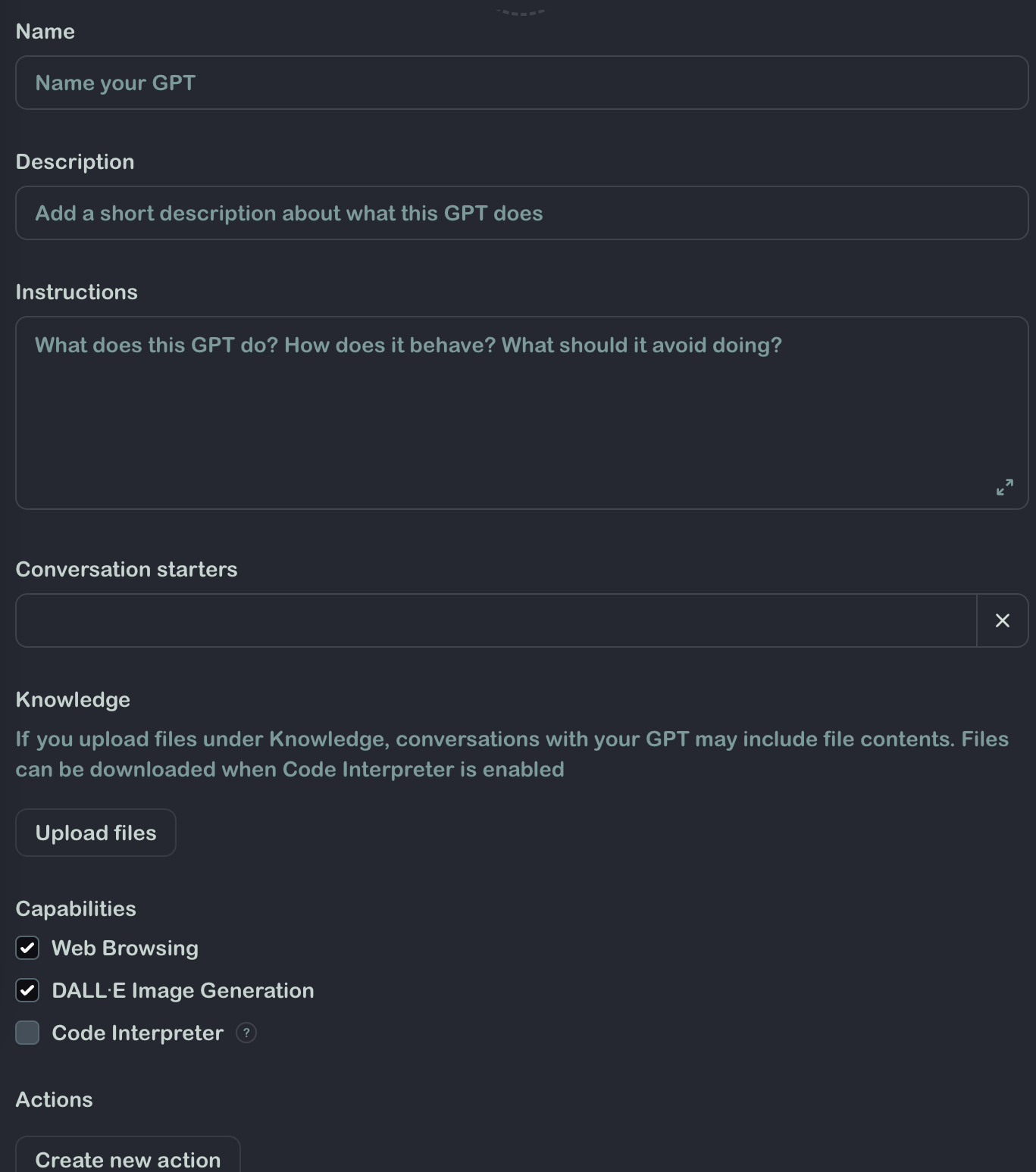Click inside the Instructions text area
Image resolution: width=1036 pixels, height=1172 pixels.
[x=521, y=413]
